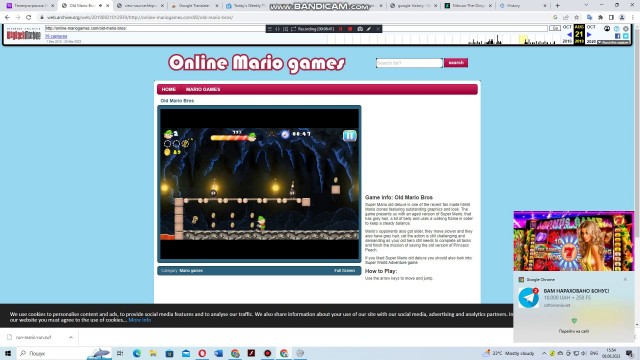The height and width of the screenshot is (360, 640).
Task: Open the Google Translate toolbar icon
Action: pos(589,18)
